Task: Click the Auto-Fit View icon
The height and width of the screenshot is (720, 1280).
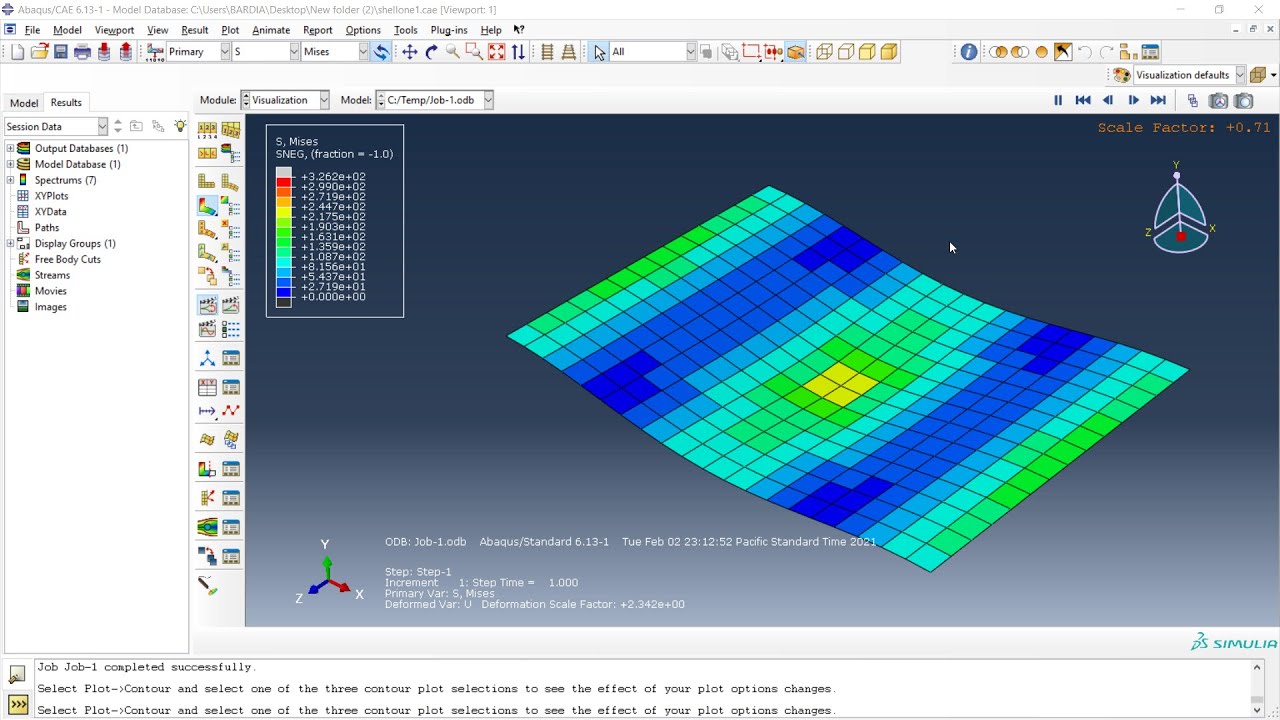Action: click(496, 52)
